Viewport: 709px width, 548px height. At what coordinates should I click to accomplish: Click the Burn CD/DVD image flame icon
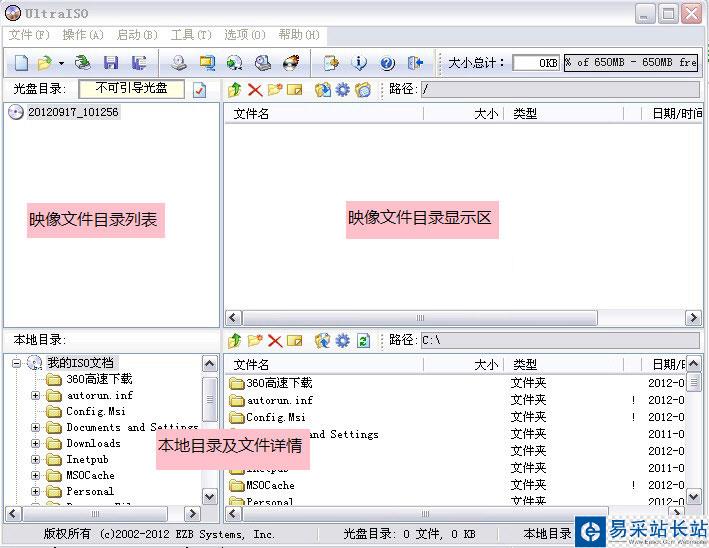click(x=291, y=63)
